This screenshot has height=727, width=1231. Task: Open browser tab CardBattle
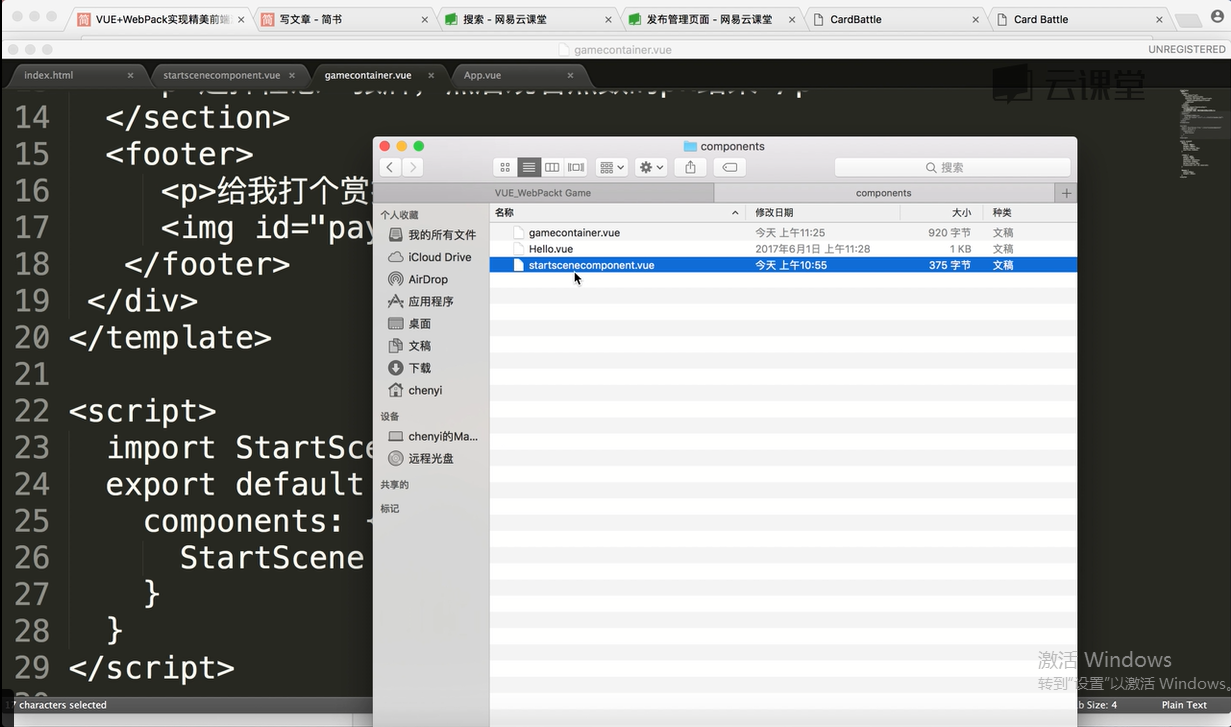click(x=894, y=19)
